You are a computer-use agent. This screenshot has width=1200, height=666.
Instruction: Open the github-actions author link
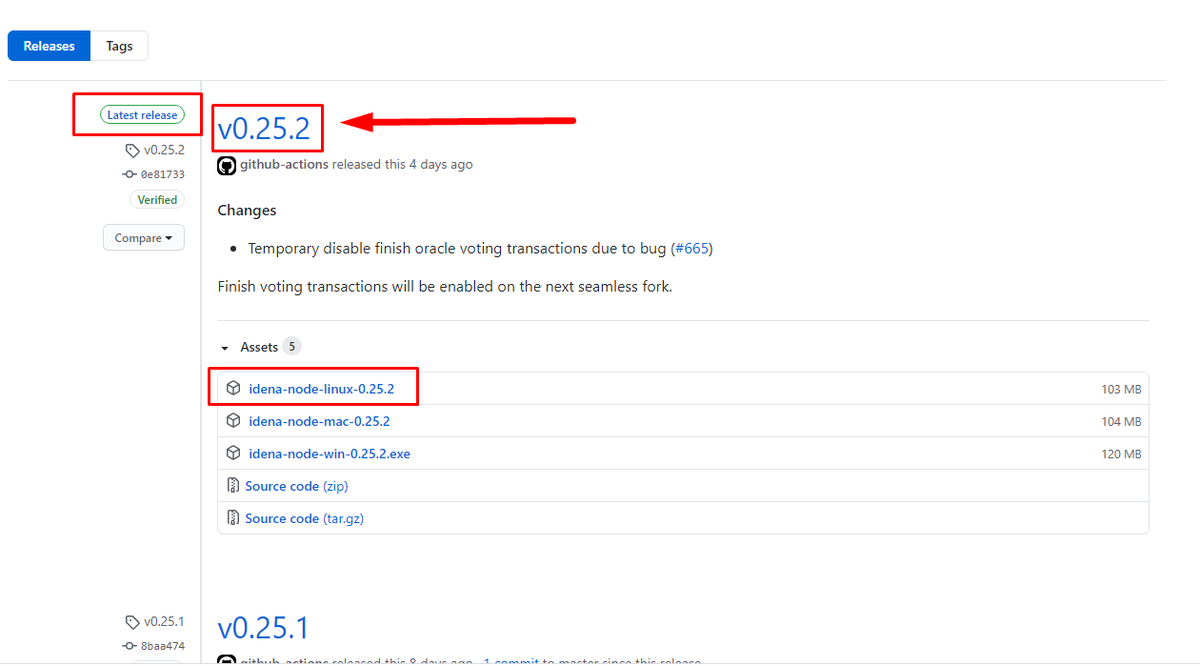pos(284,164)
